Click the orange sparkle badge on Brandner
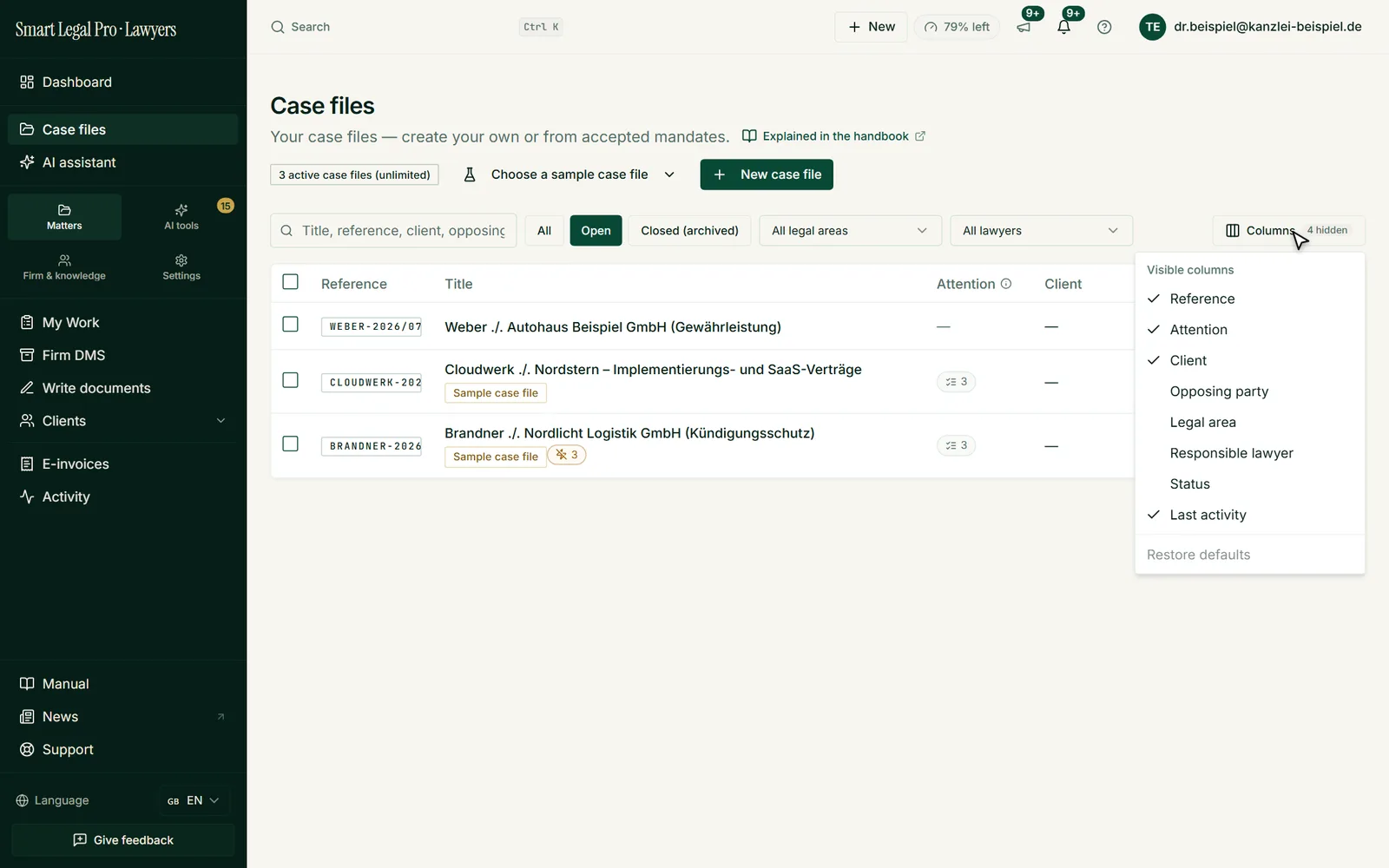Image resolution: width=1389 pixels, height=868 pixels. pos(567,455)
